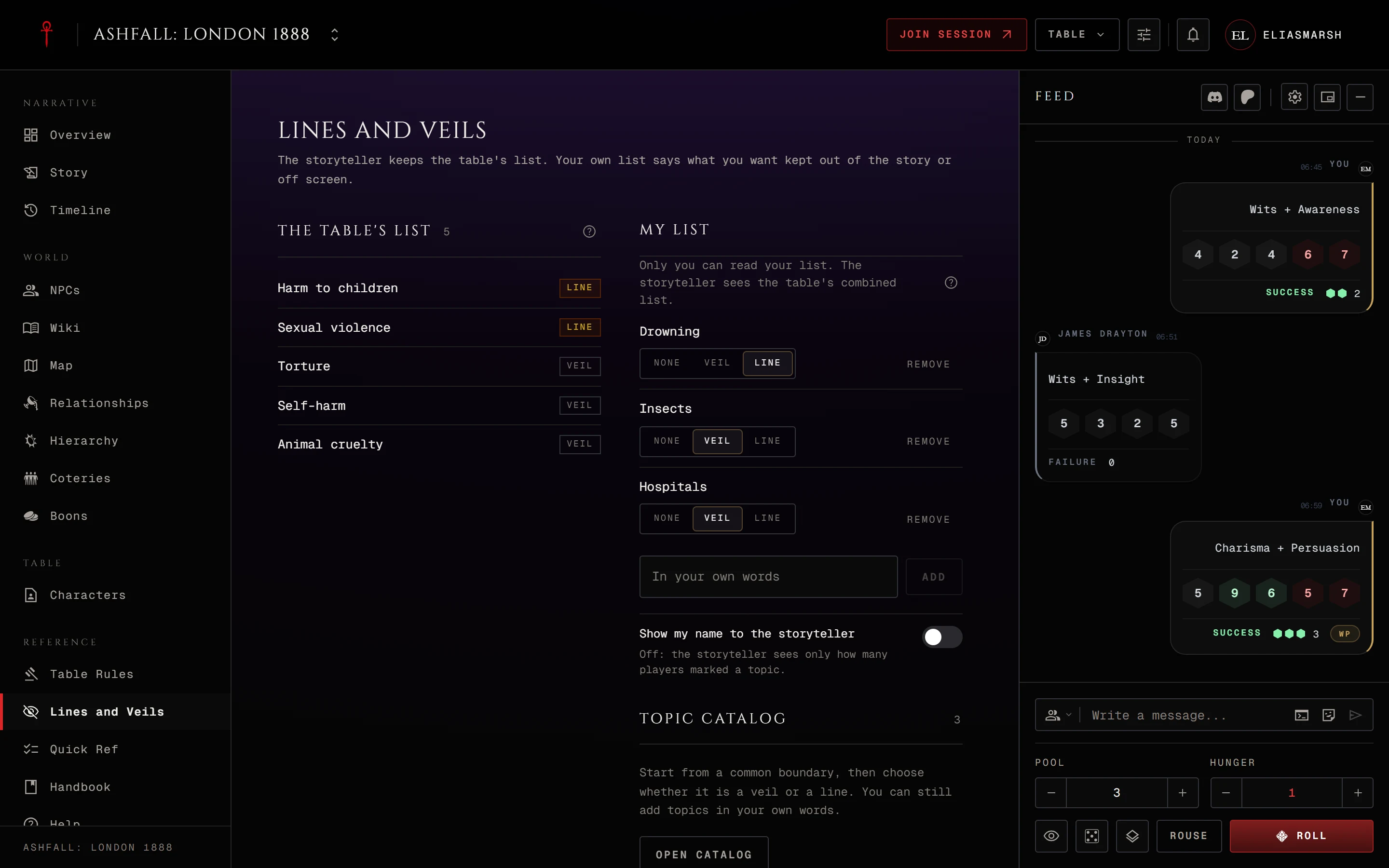Click the Patreon icon in Feed header
This screenshot has width=1389, height=868.
(1247, 97)
